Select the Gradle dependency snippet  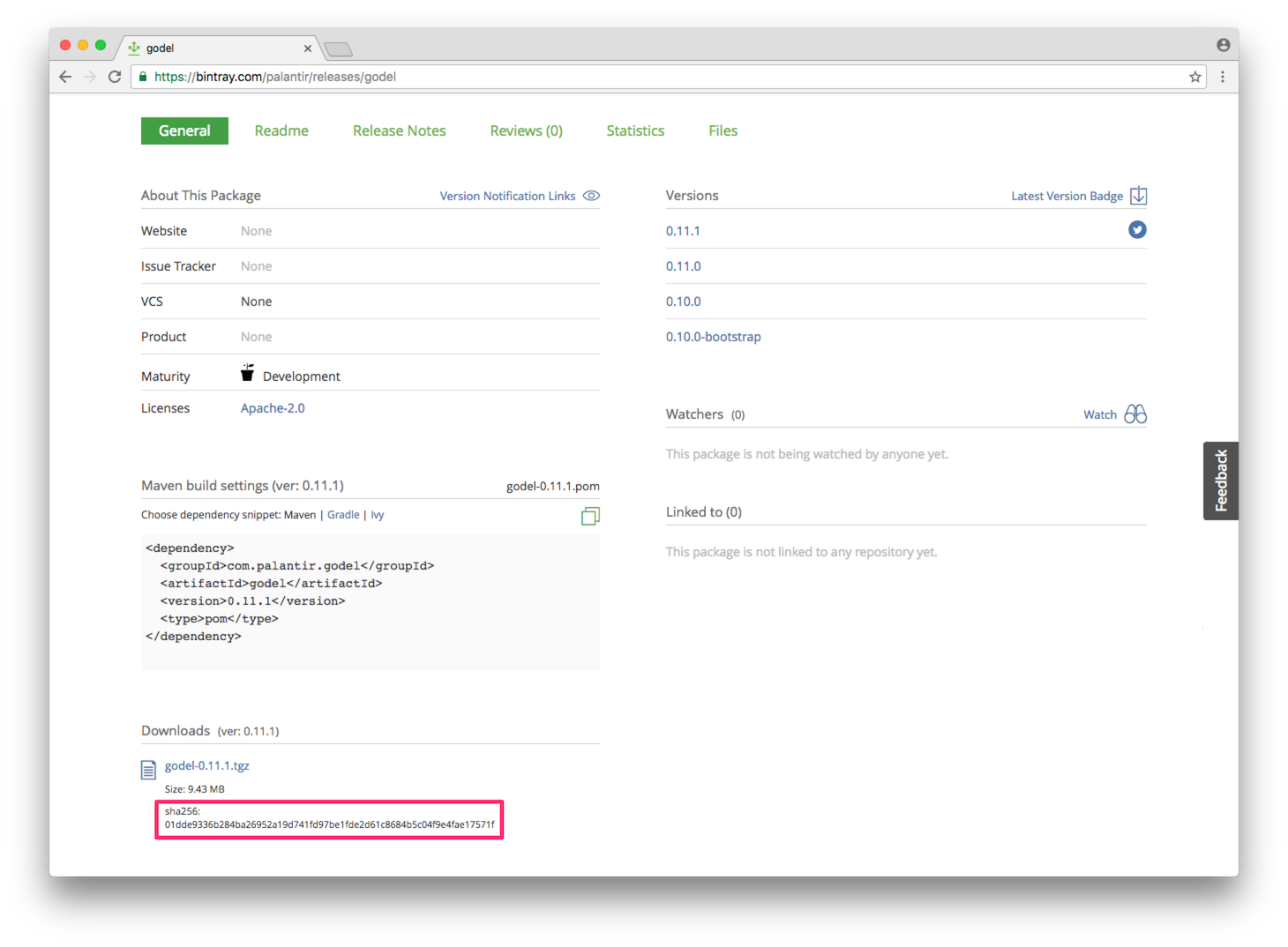(343, 515)
